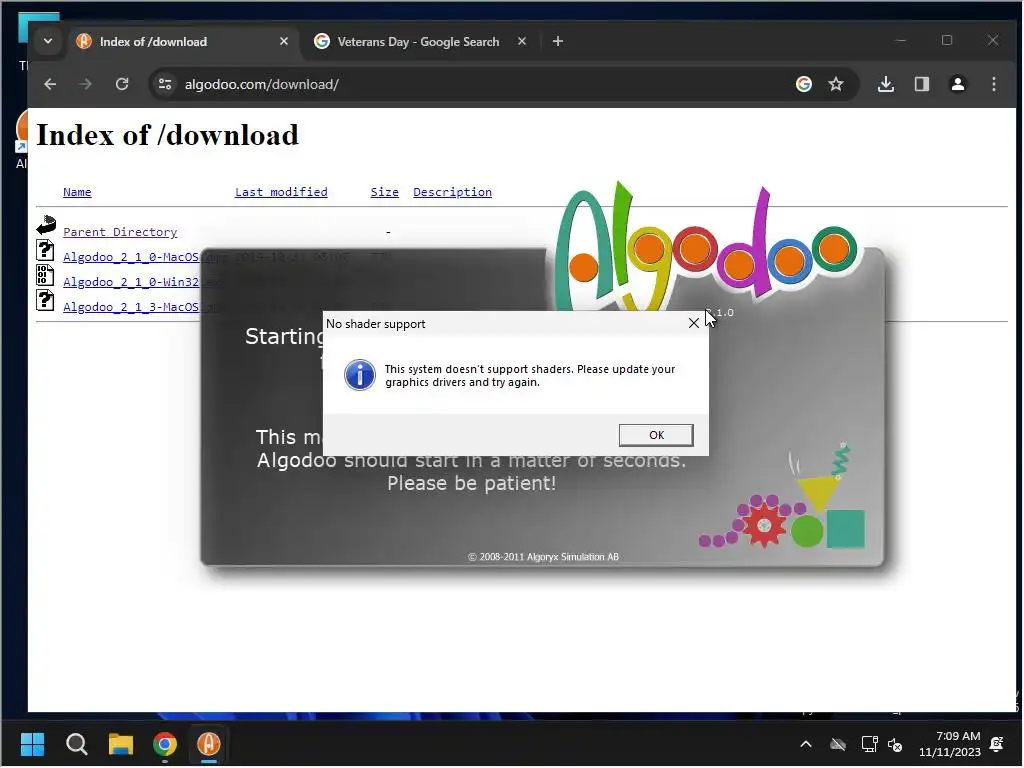
Task: Close the No shader support dialog
Action: [x=694, y=323]
